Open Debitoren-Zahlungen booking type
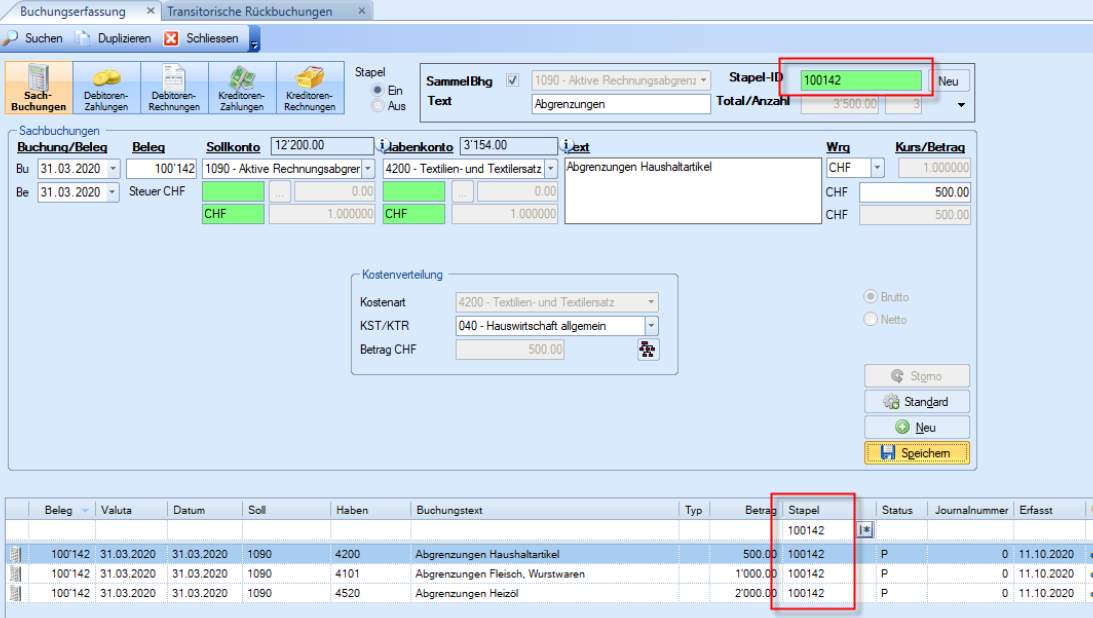The image size is (1093, 618). 106,88
